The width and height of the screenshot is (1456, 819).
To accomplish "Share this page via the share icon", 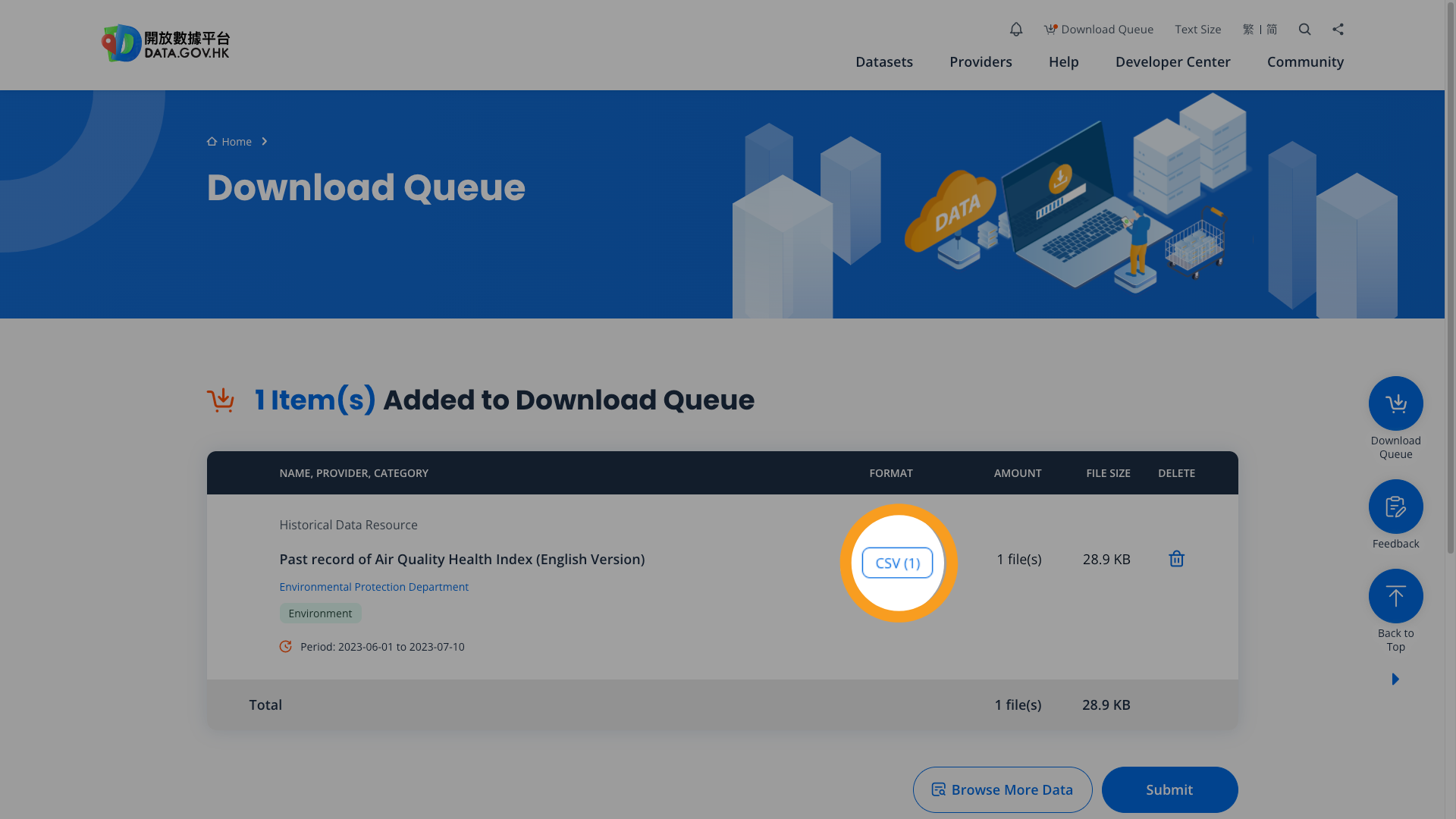I will tap(1338, 29).
